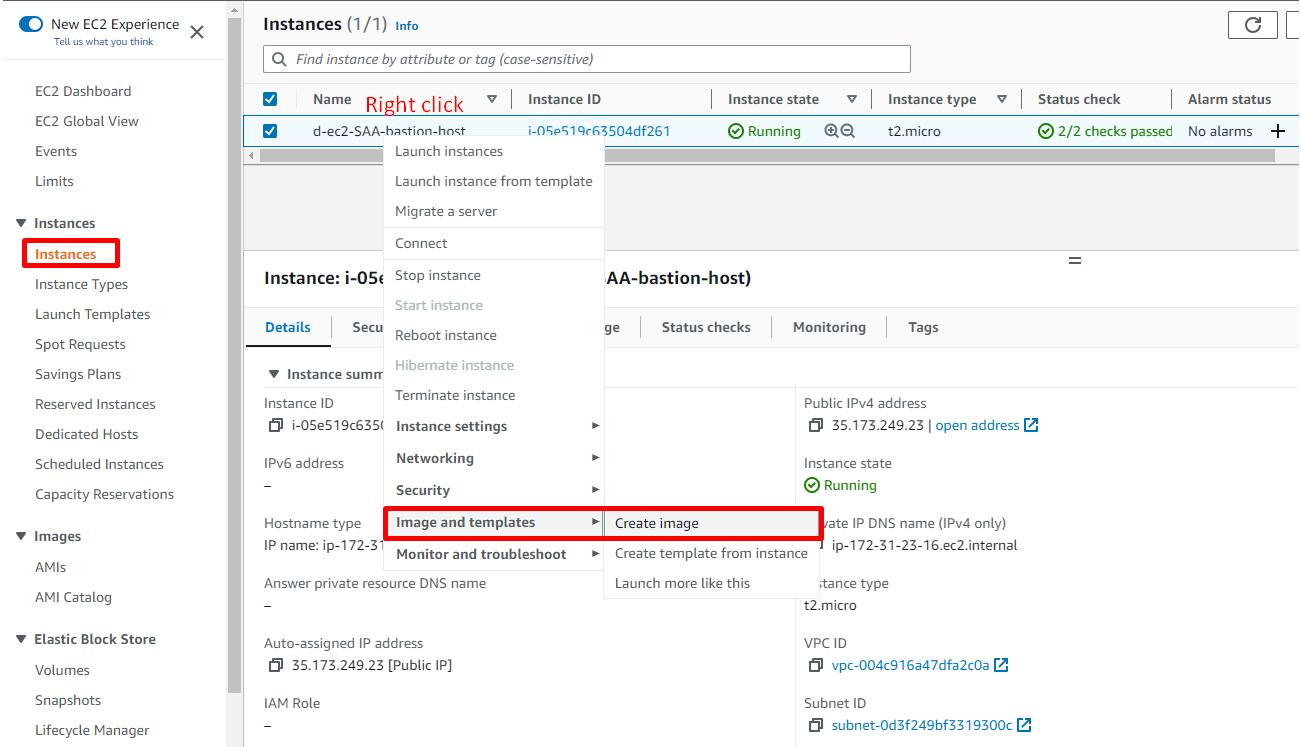Click the plus icon in Alarm status column
The height and width of the screenshot is (747, 1301).
tap(1277, 131)
